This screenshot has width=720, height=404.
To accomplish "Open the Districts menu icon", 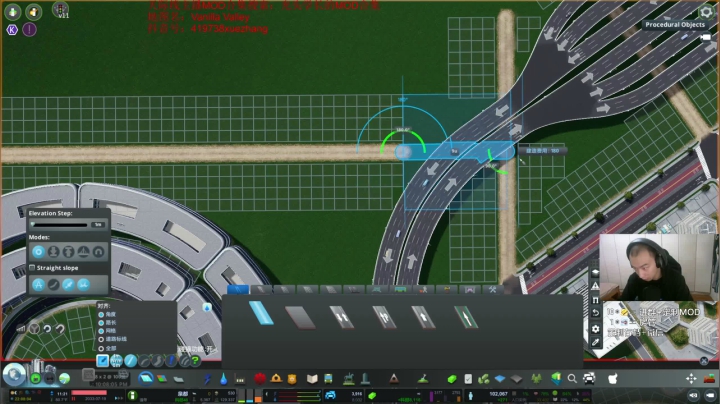I will 179,379.
